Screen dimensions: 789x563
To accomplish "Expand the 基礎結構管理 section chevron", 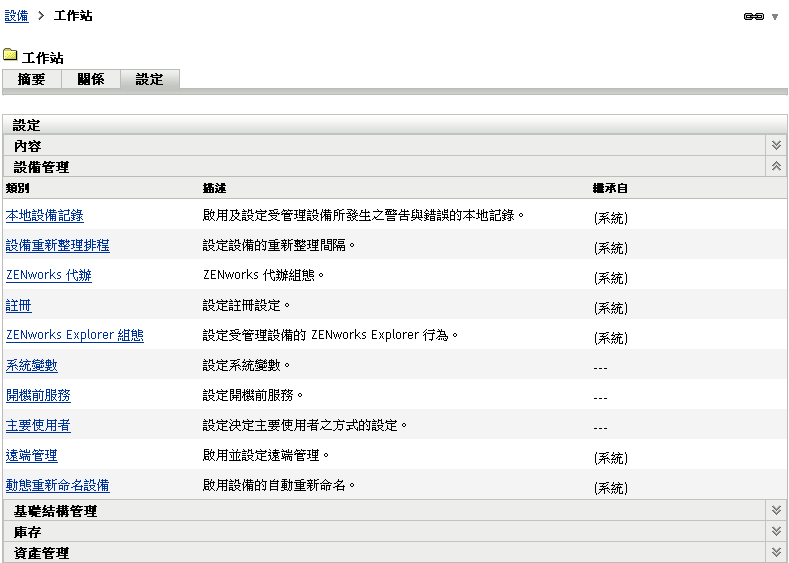I will (x=776, y=511).
